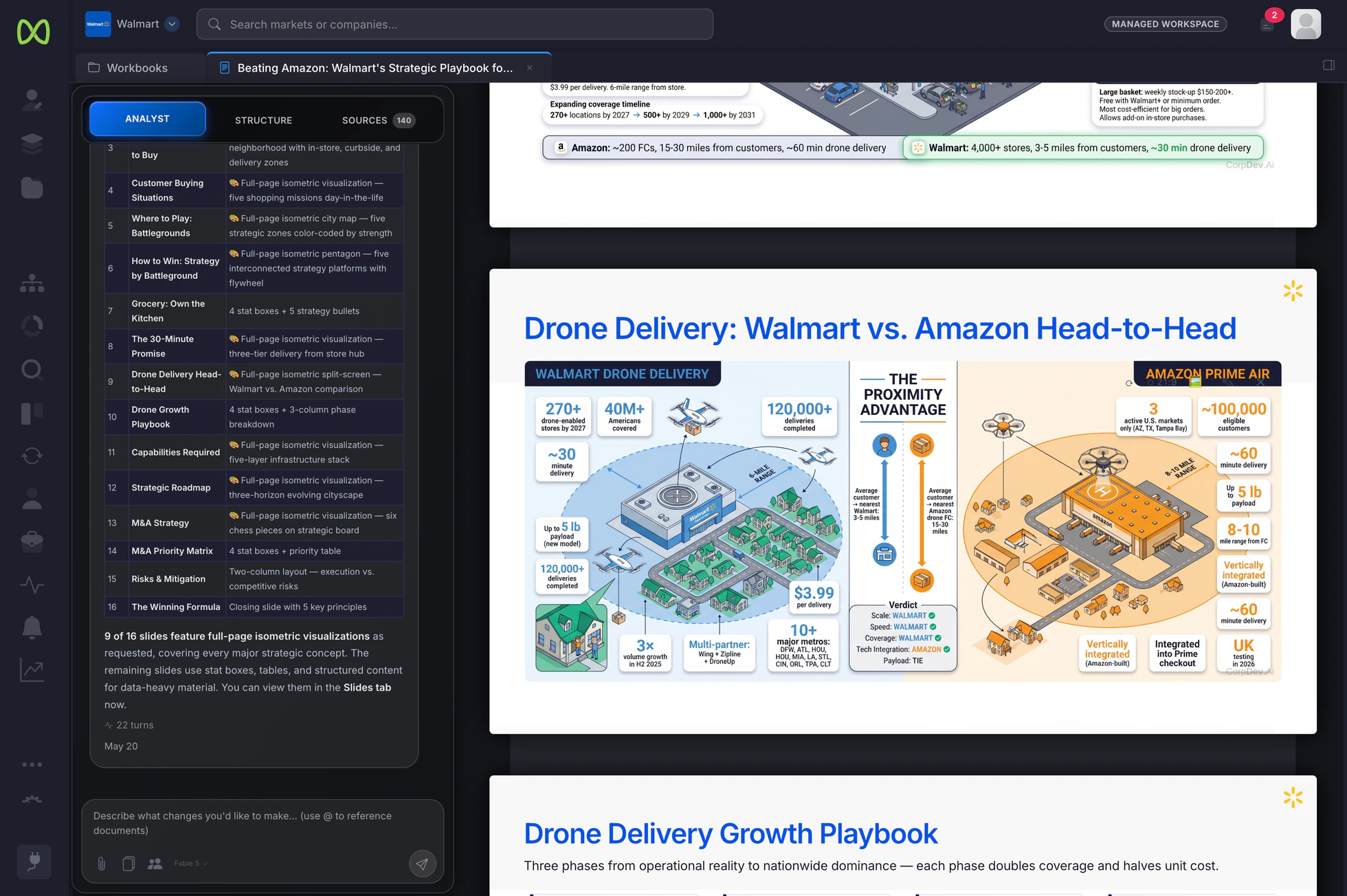
Task: Click the 'May 20' date label
Action: 121,746
